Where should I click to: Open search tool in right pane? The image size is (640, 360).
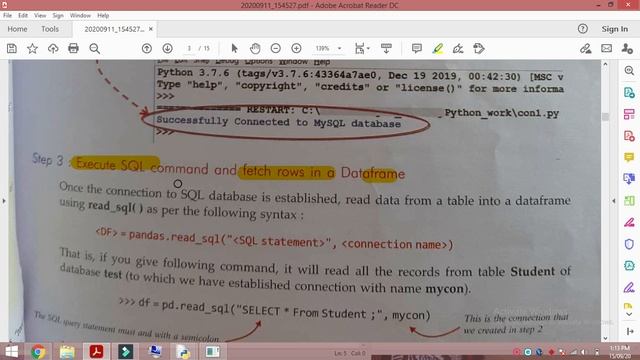[629, 71]
